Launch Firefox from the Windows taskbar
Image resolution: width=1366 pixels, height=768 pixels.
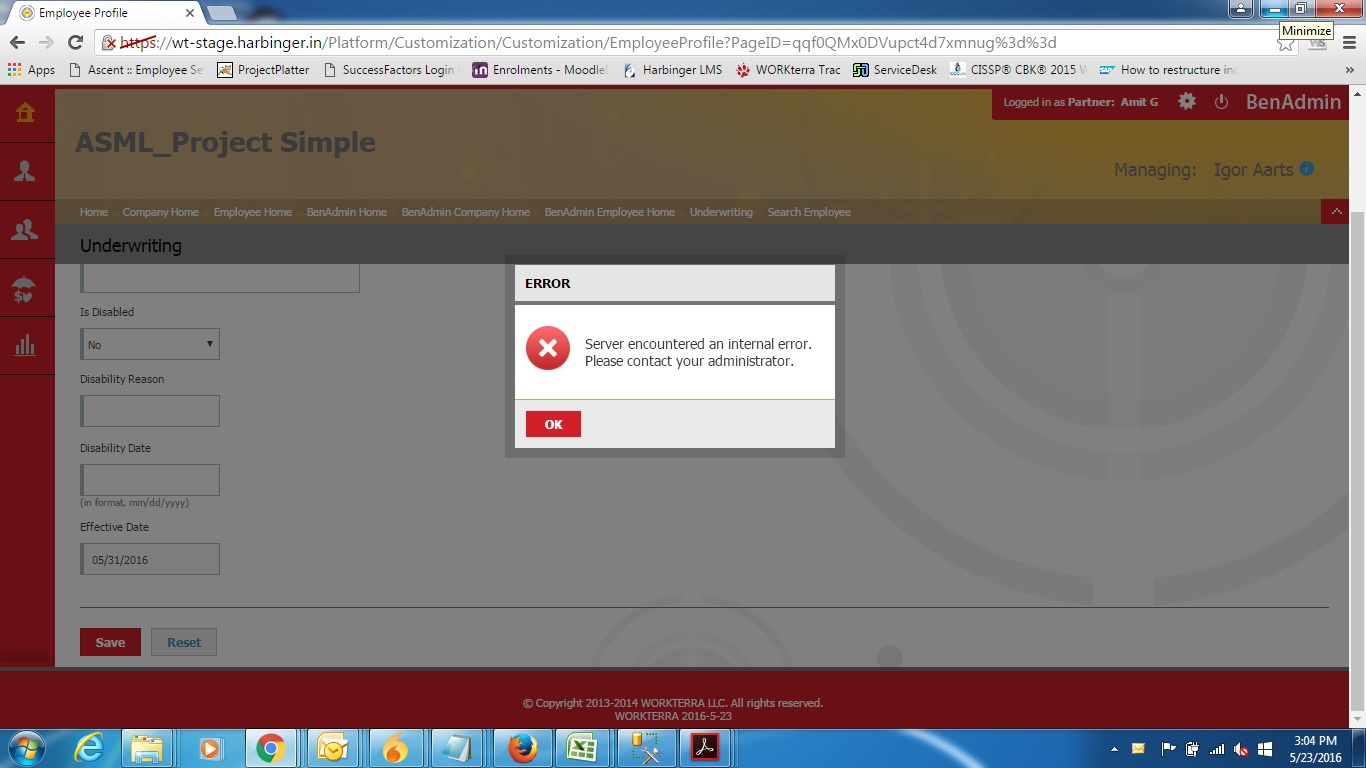(522, 748)
